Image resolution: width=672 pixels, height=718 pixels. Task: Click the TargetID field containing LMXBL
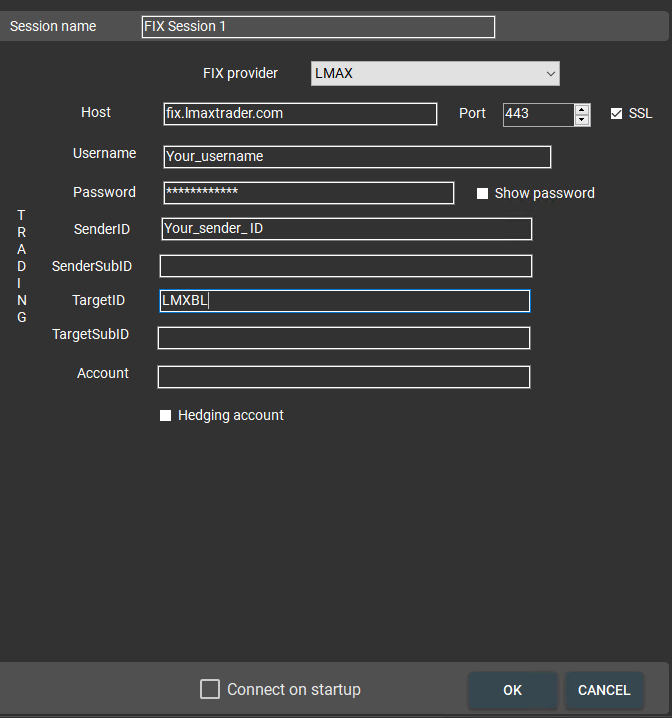tap(345, 301)
